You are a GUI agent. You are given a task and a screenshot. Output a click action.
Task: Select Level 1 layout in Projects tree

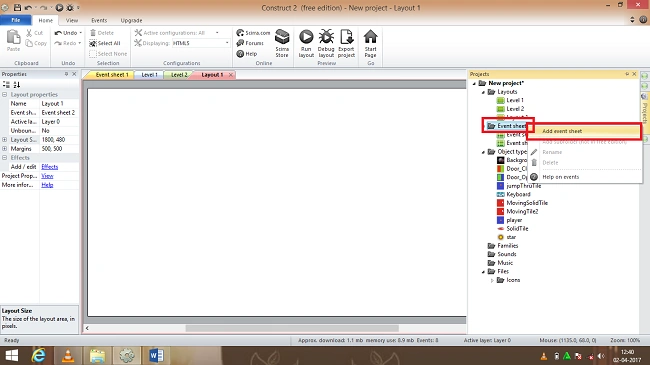[x=510, y=100]
